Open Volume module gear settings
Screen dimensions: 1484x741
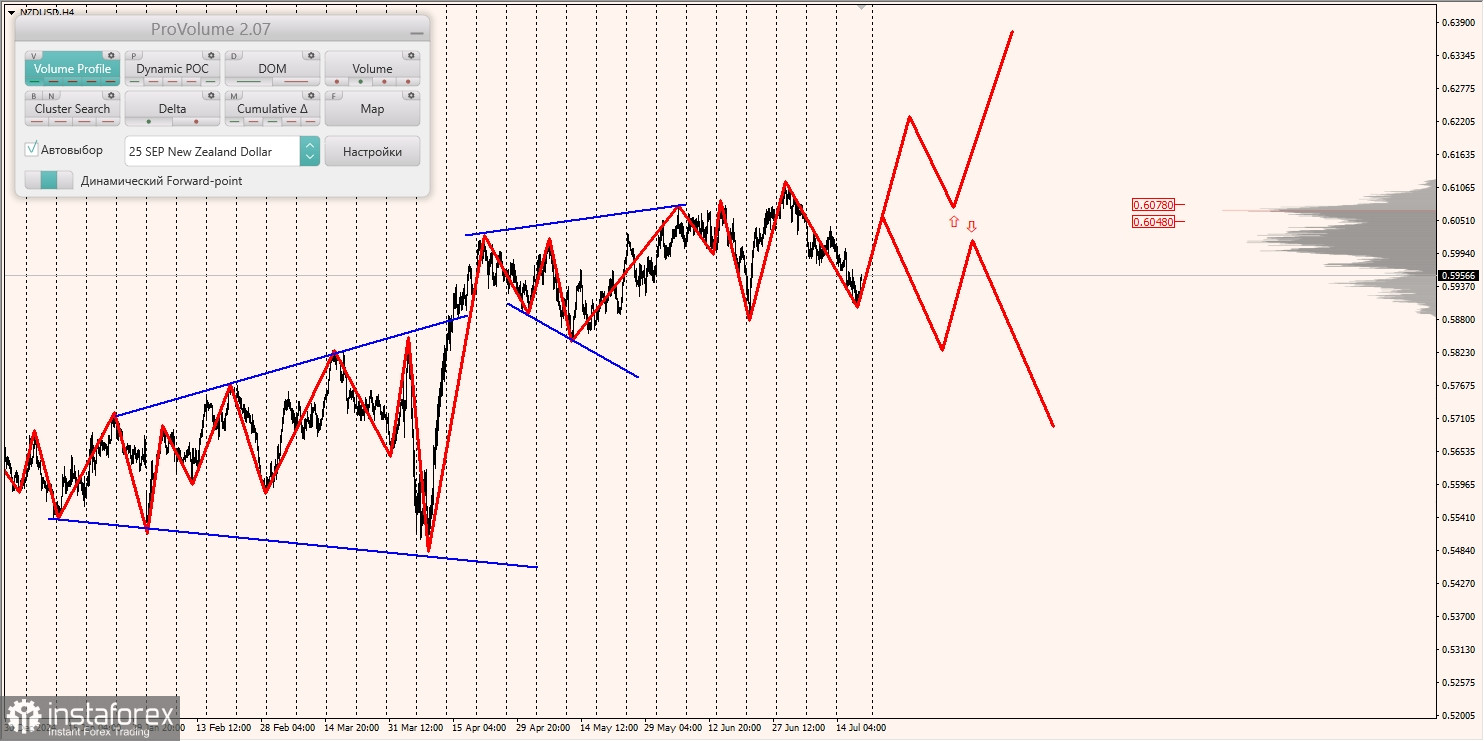point(411,56)
